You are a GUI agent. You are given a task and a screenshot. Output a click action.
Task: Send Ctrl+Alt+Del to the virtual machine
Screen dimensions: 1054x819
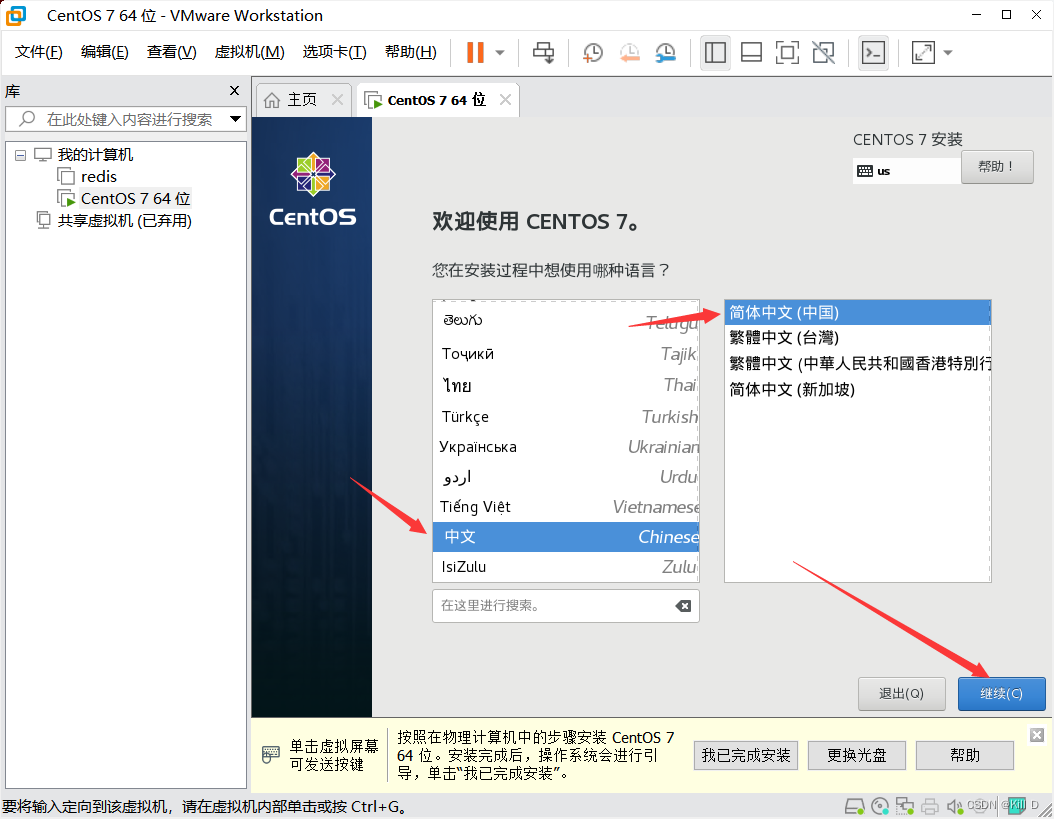[x=544, y=52]
